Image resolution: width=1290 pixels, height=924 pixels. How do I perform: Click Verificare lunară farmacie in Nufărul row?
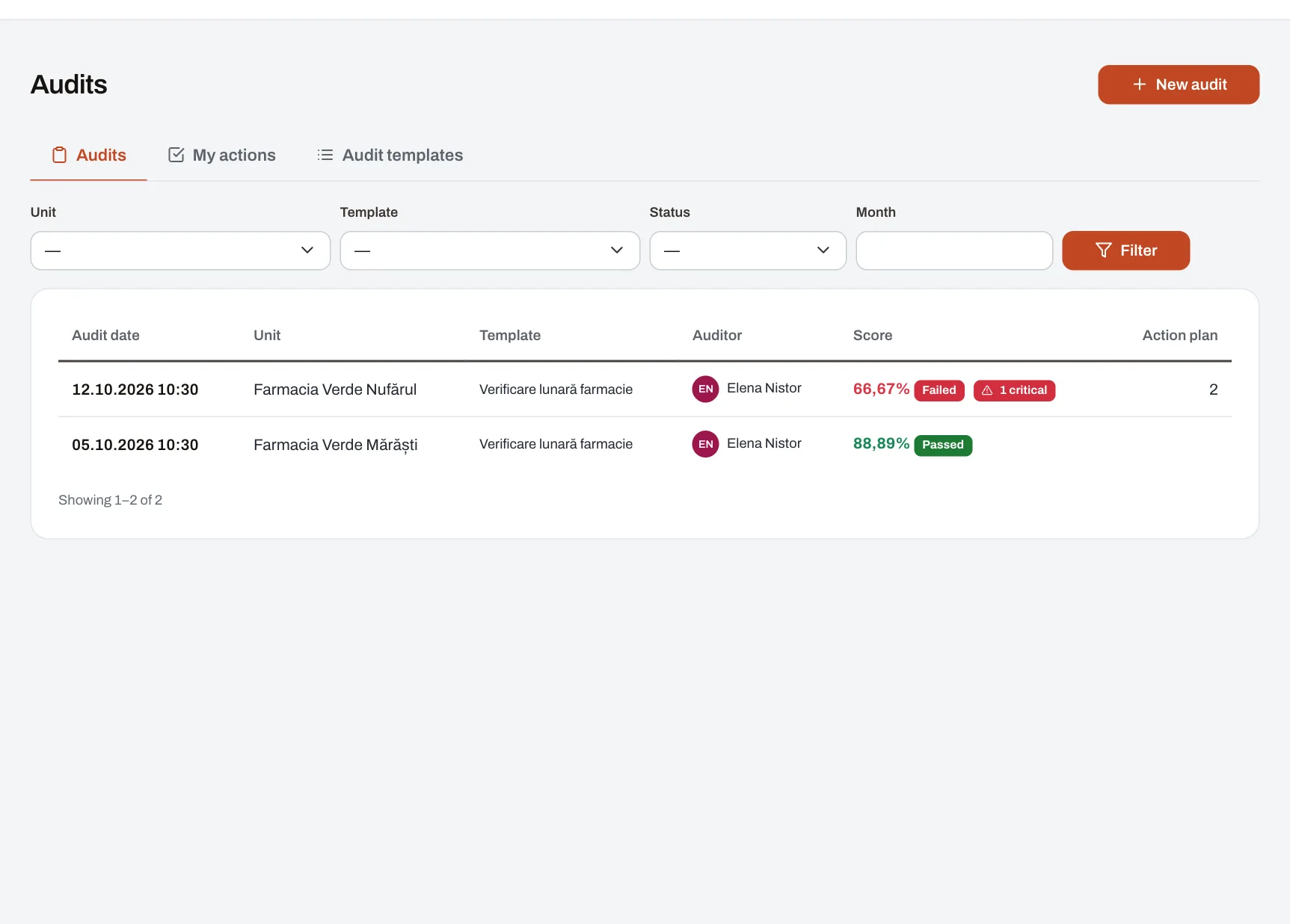pyautogui.click(x=556, y=389)
